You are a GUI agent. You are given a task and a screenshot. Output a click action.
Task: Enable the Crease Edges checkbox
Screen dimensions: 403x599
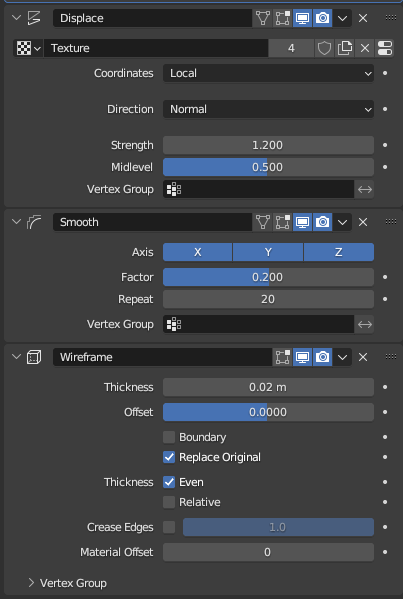169,527
